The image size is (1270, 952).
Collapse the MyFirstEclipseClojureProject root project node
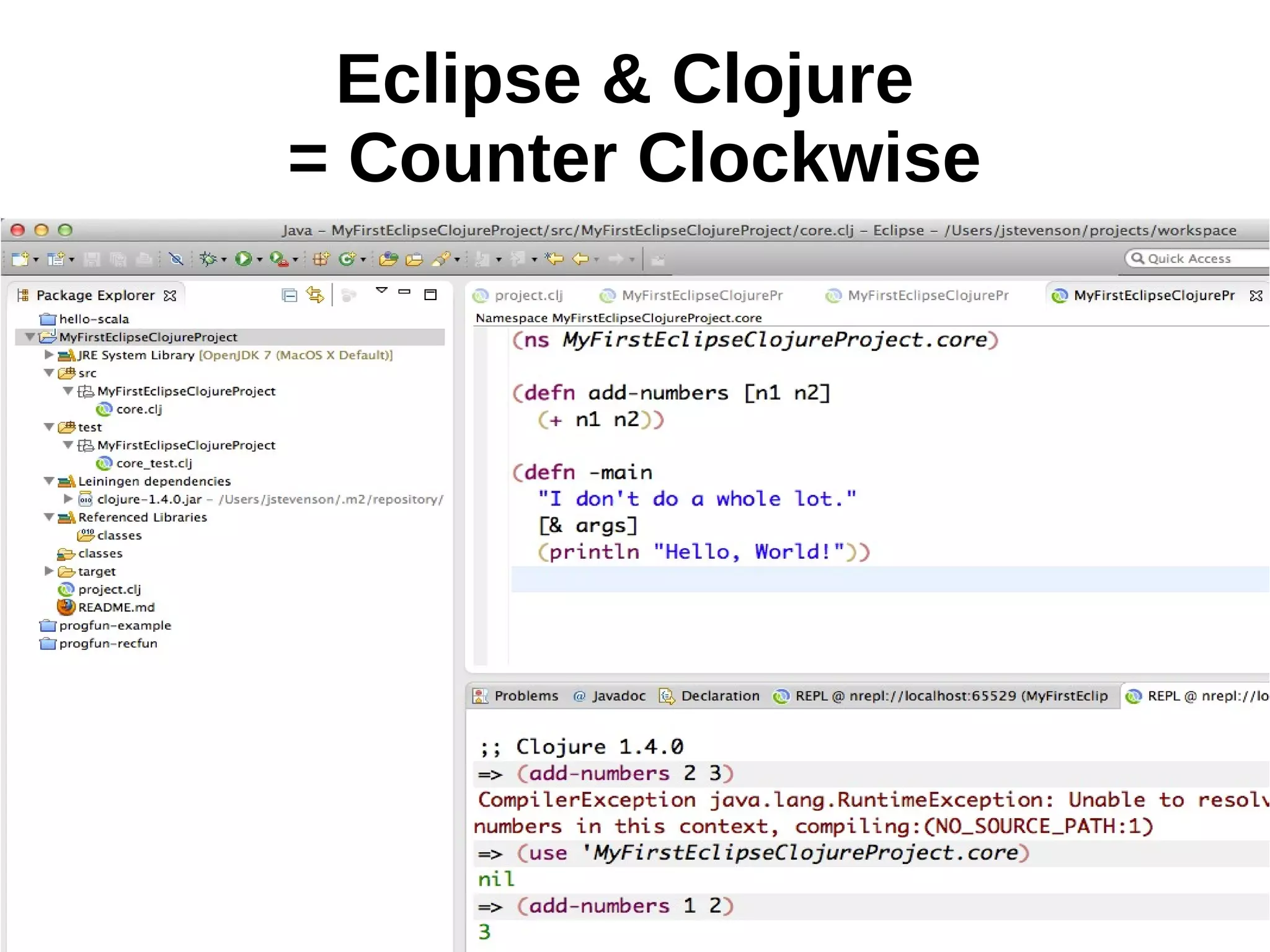[x=29, y=337]
